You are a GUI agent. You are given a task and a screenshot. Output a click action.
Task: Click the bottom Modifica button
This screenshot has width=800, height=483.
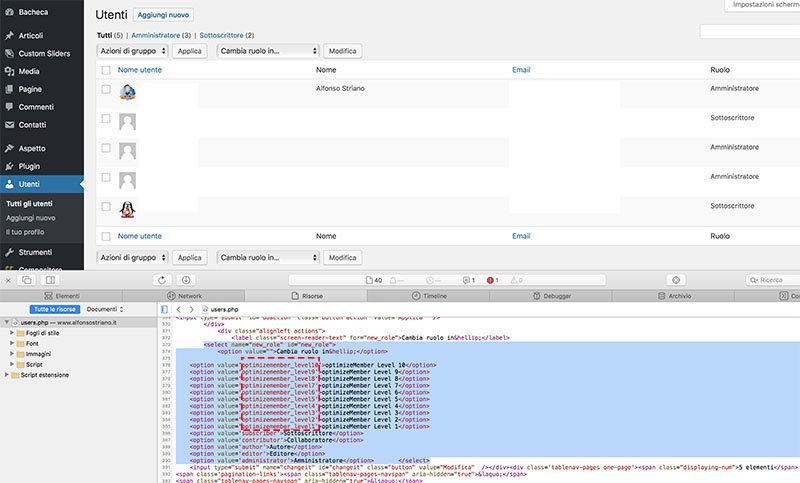tap(342, 258)
